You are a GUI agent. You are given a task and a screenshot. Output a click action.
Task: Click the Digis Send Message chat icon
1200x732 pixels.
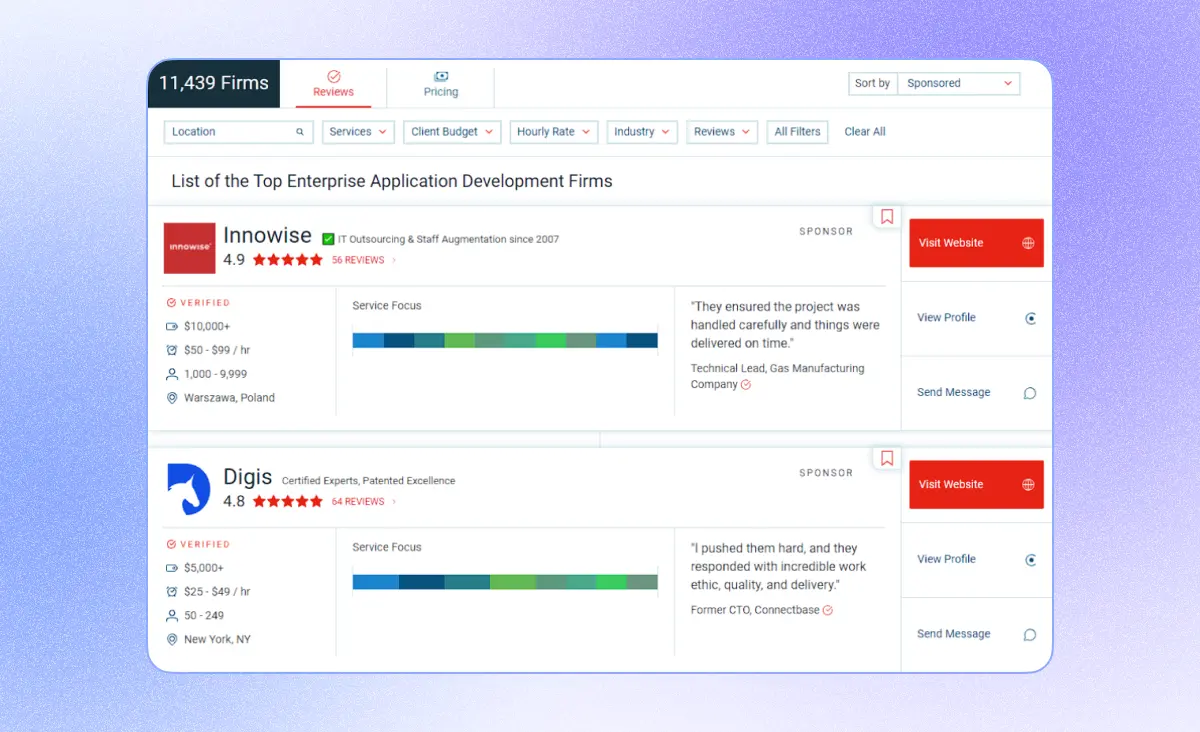point(1030,635)
